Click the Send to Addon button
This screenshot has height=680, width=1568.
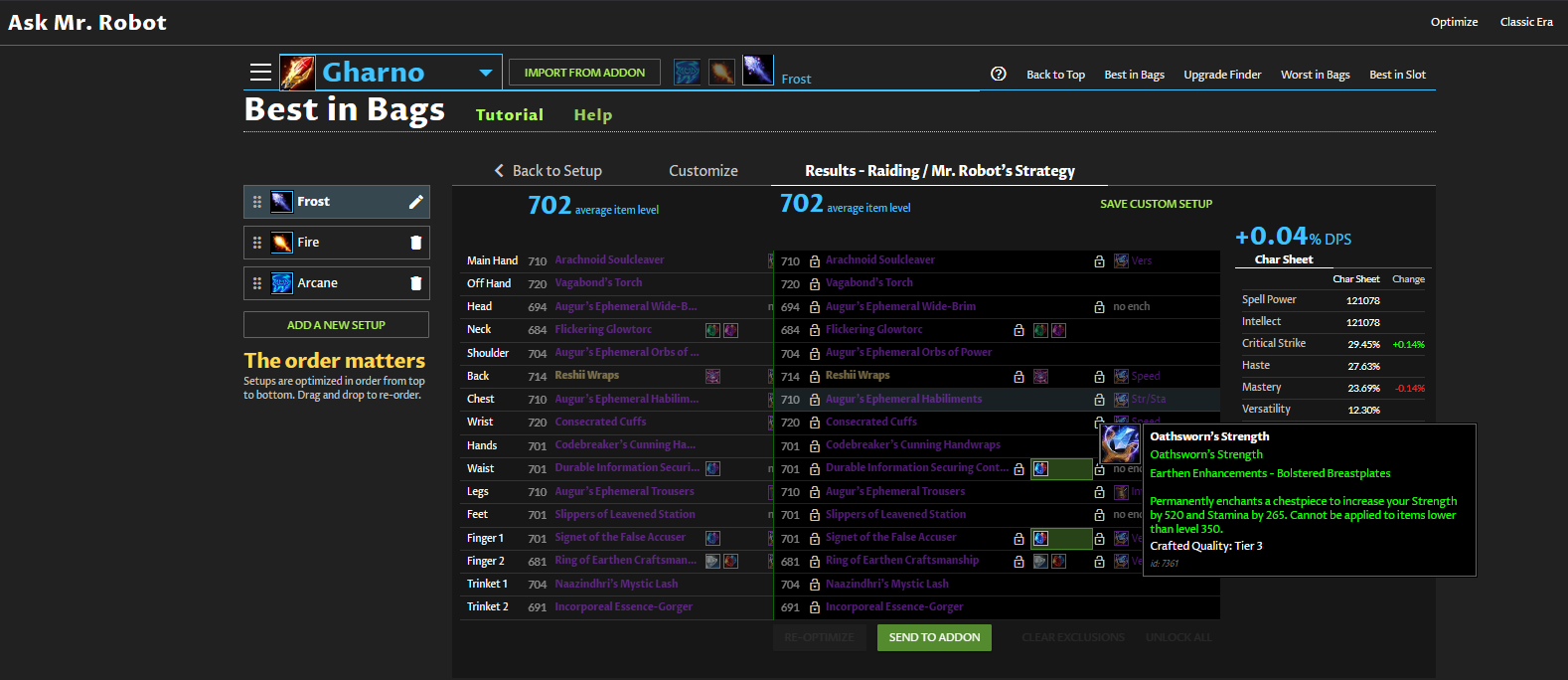[934, 637]
